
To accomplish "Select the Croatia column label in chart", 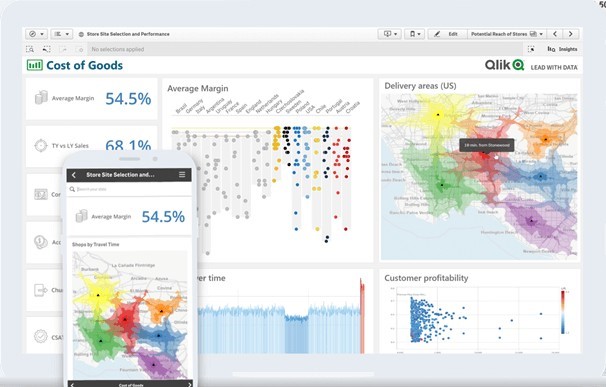I will (x=352, y=107).
